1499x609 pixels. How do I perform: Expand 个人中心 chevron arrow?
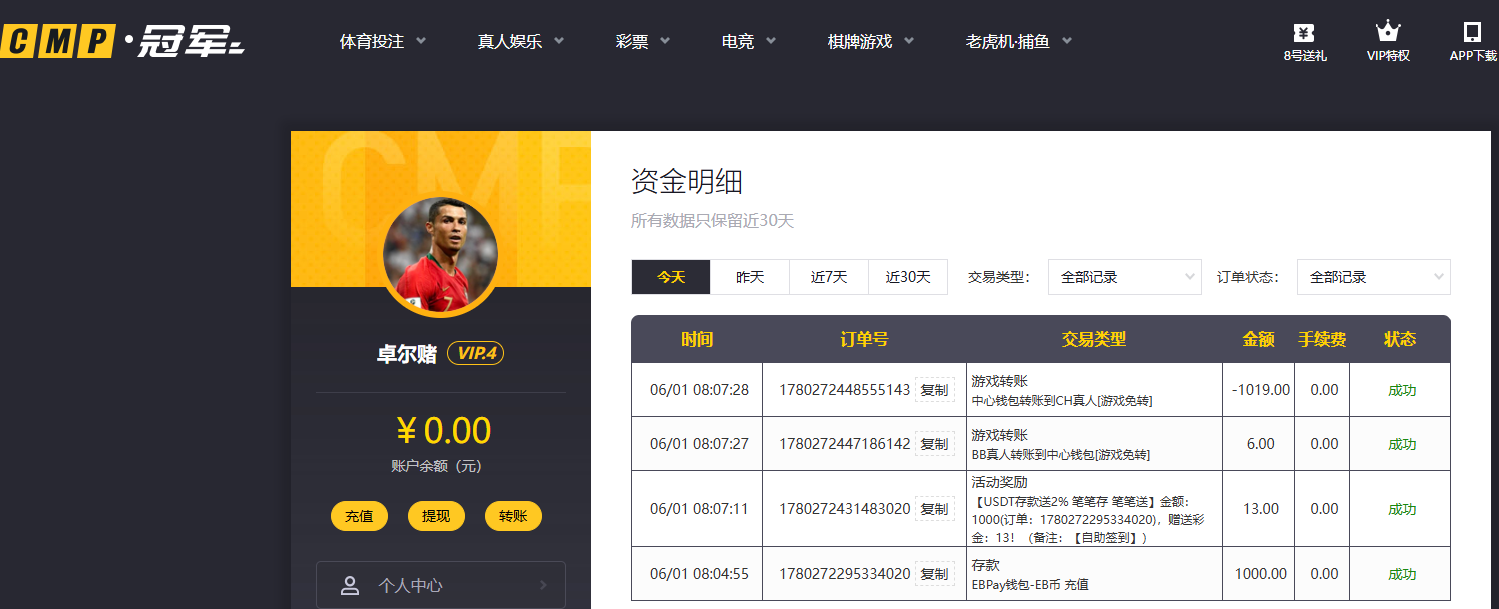(543, 586)
